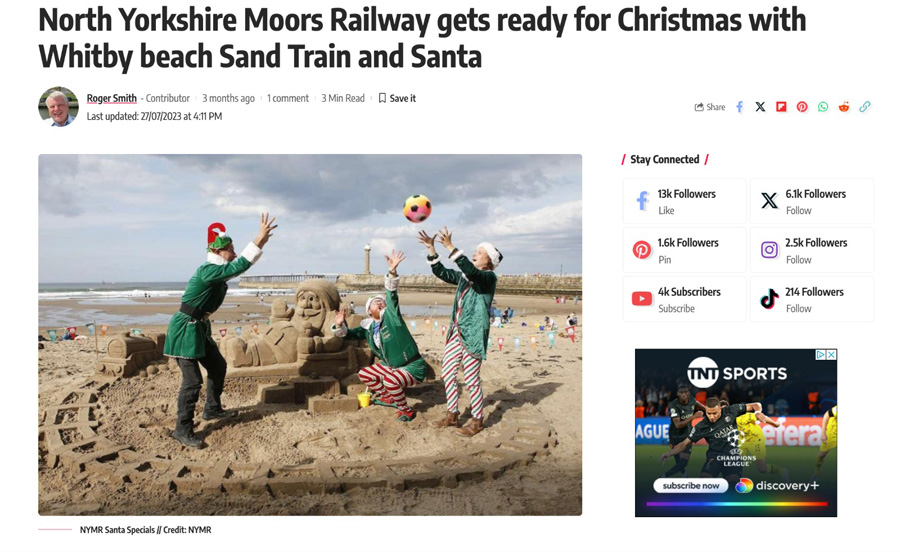The width and height of the screenshot is (900, 552).
Task: Subscribe to YouTube channel with 4k Subscribers
Action: [685, 299]
